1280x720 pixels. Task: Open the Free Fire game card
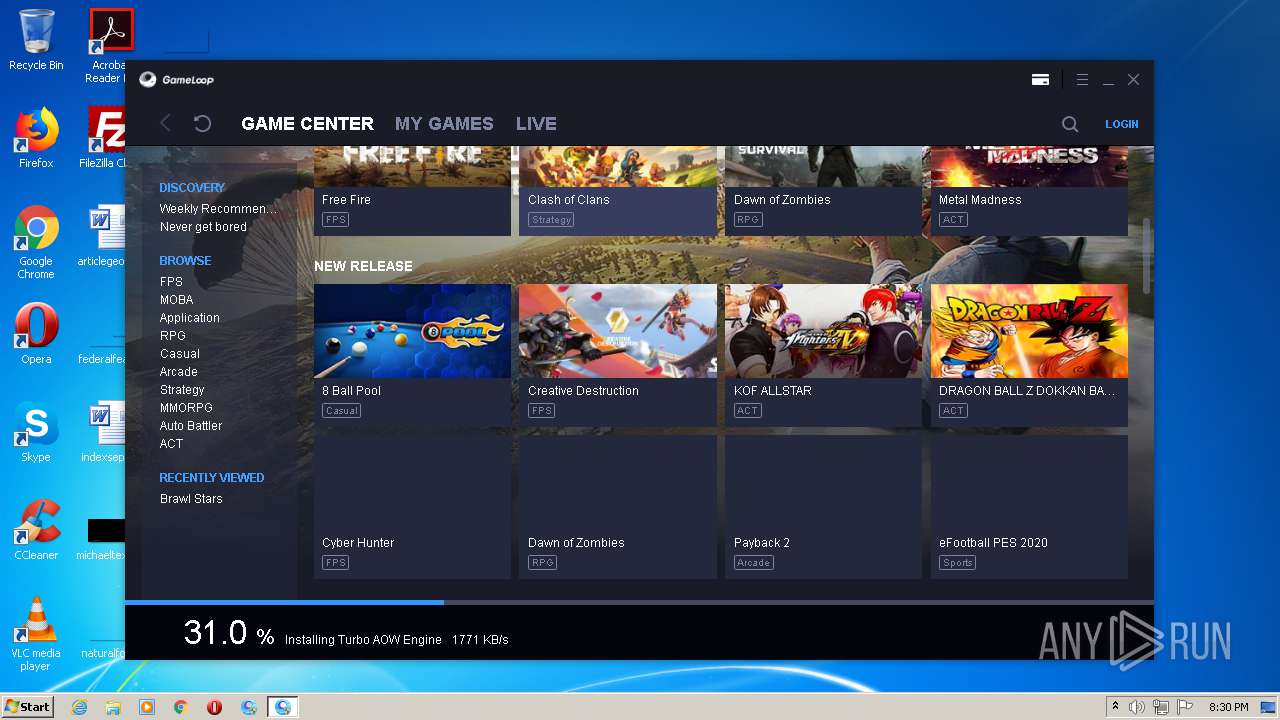[412, 191]
